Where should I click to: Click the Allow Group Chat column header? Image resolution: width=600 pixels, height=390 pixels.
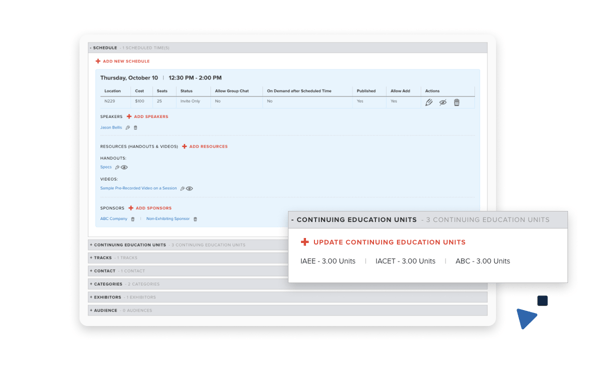pyautogui.click(x=232, y=91)
